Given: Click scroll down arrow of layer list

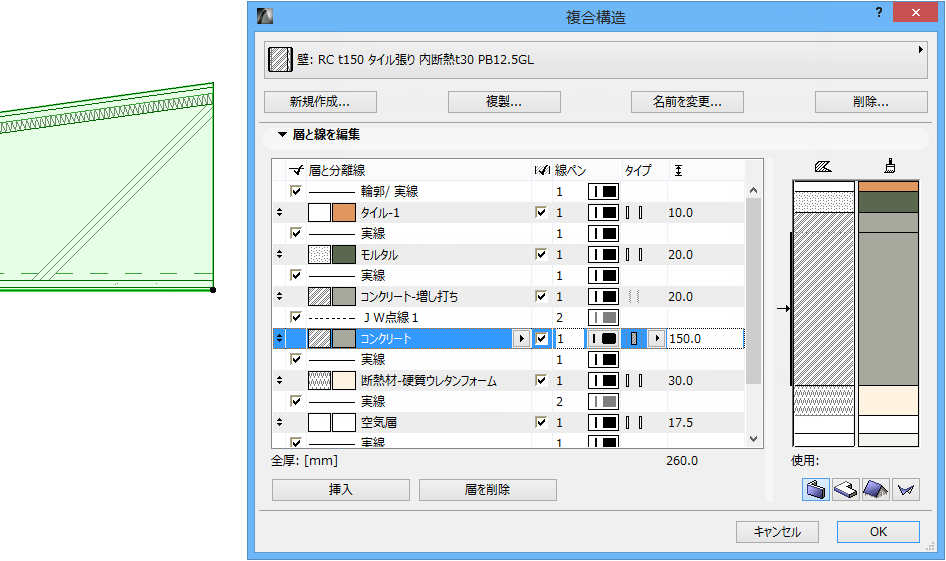Looking at the screenshot, I should (x=753, y=439).
